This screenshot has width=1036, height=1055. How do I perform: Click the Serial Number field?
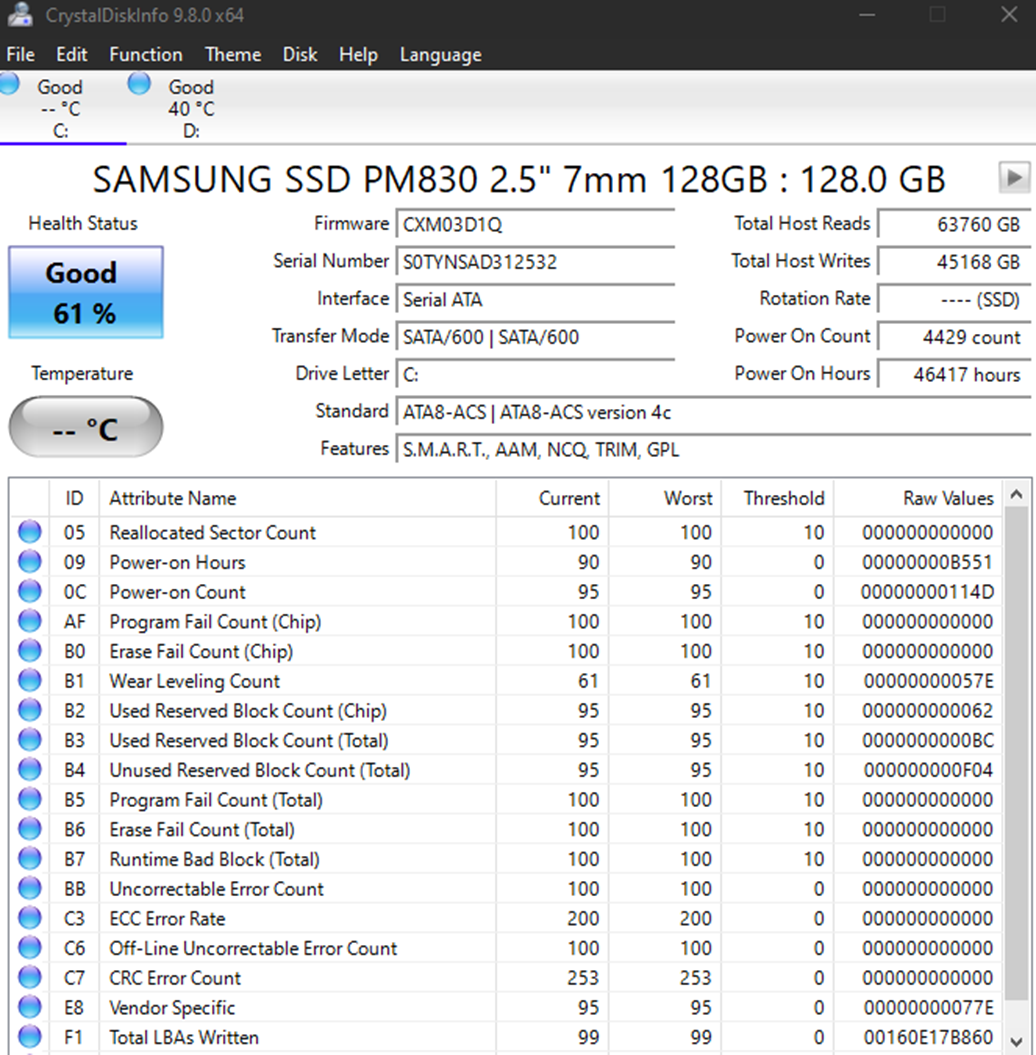pyautogui.click(x=535, y=263)
